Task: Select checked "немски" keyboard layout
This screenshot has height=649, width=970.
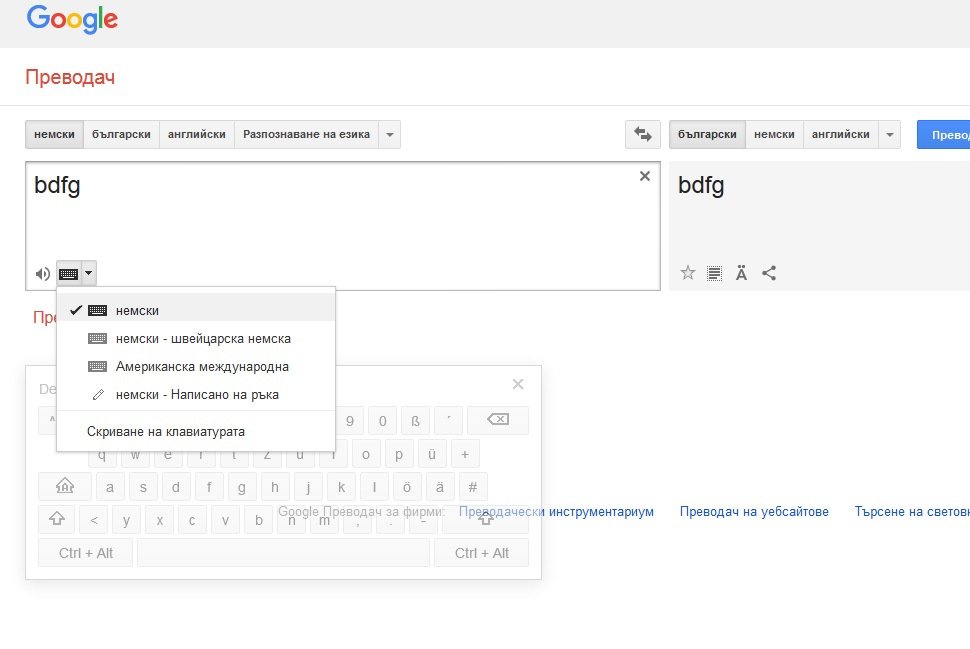Action: 137,311
